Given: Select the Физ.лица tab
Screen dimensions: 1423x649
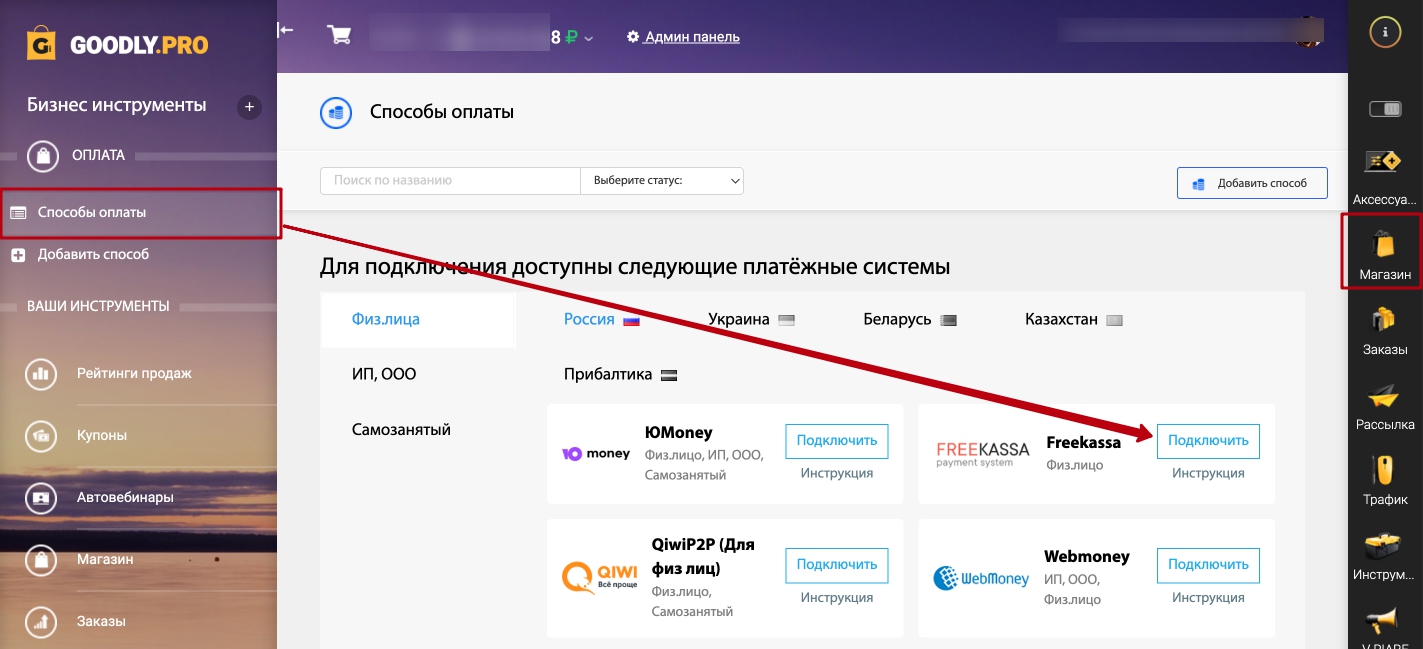Looking at the screenshot, I should [418, 320].
